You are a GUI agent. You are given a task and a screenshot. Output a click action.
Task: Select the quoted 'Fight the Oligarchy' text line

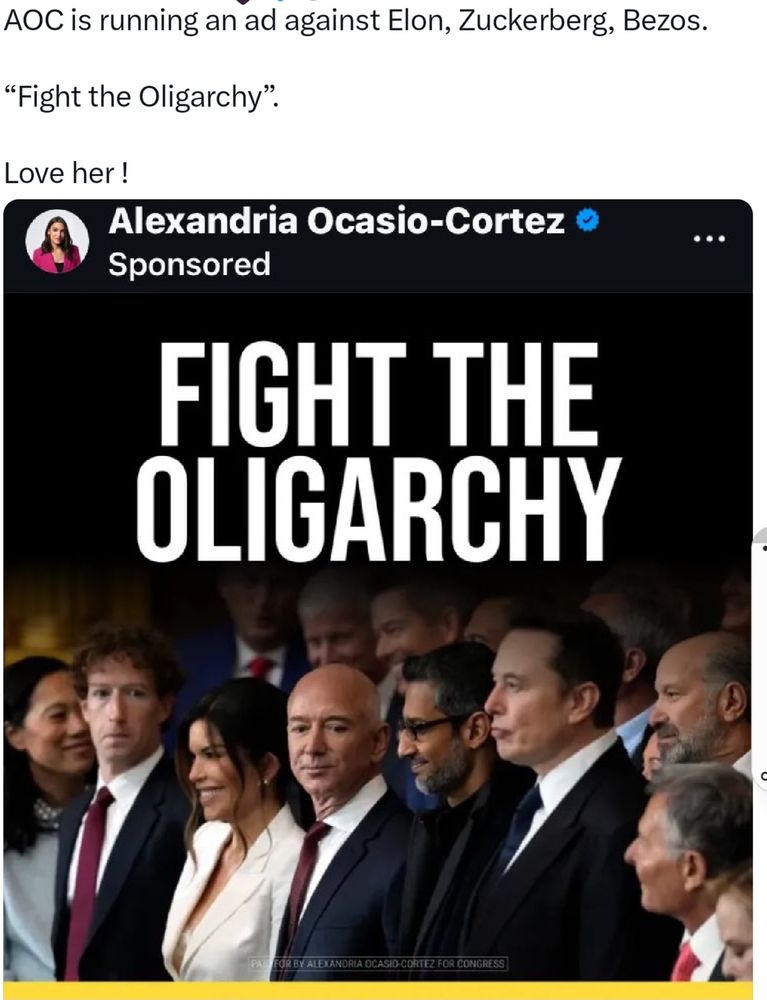point(142,97)
